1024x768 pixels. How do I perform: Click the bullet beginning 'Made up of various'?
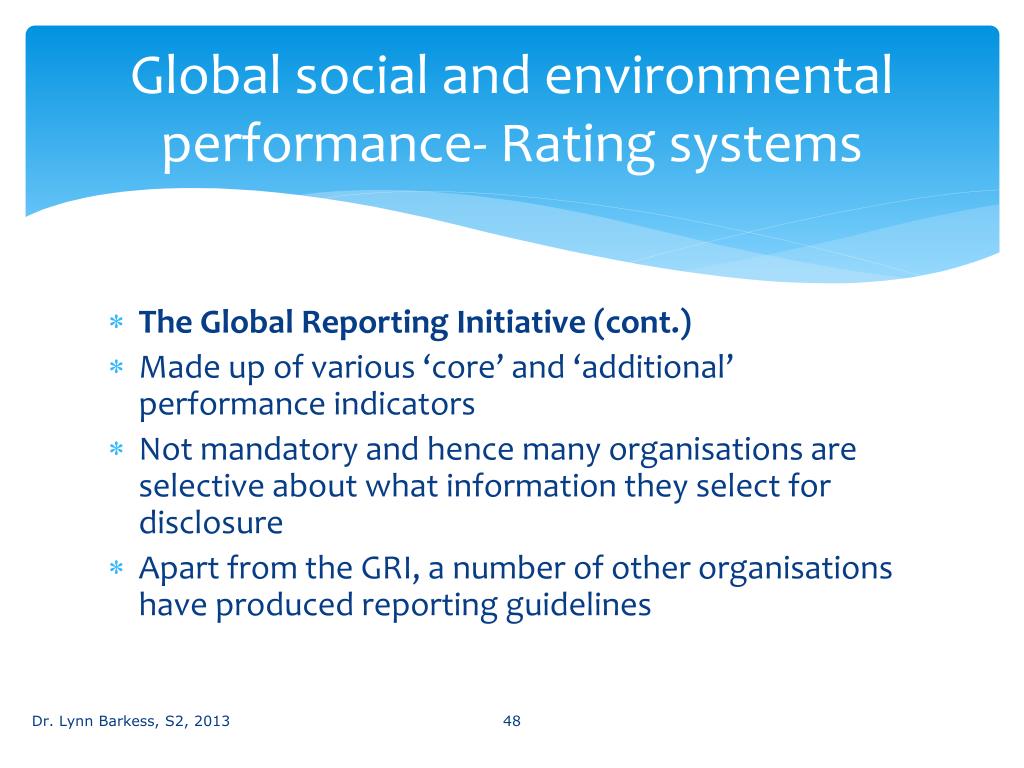pyautogui.click(x=436, y=385)
